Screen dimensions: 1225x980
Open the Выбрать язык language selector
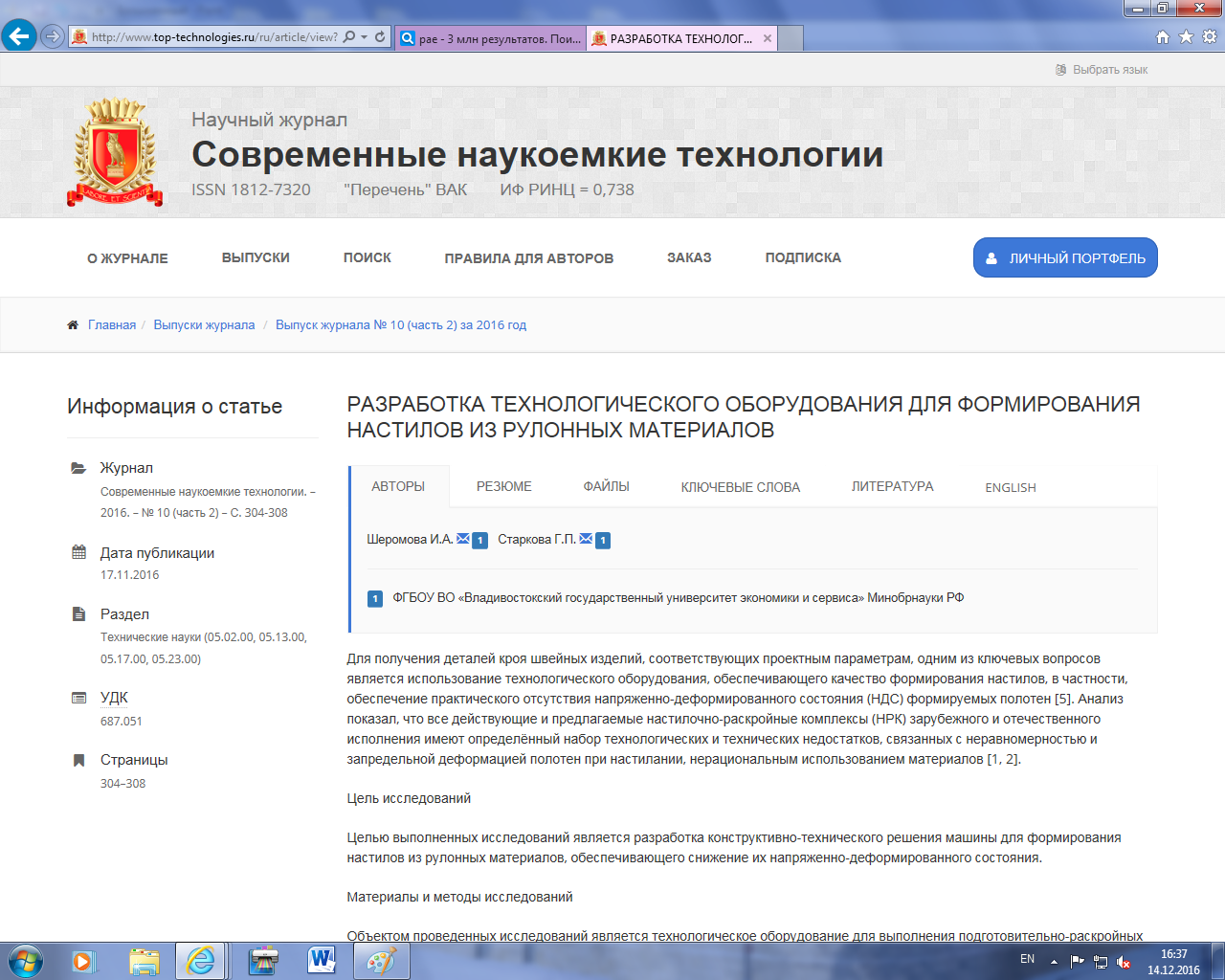1101,70
